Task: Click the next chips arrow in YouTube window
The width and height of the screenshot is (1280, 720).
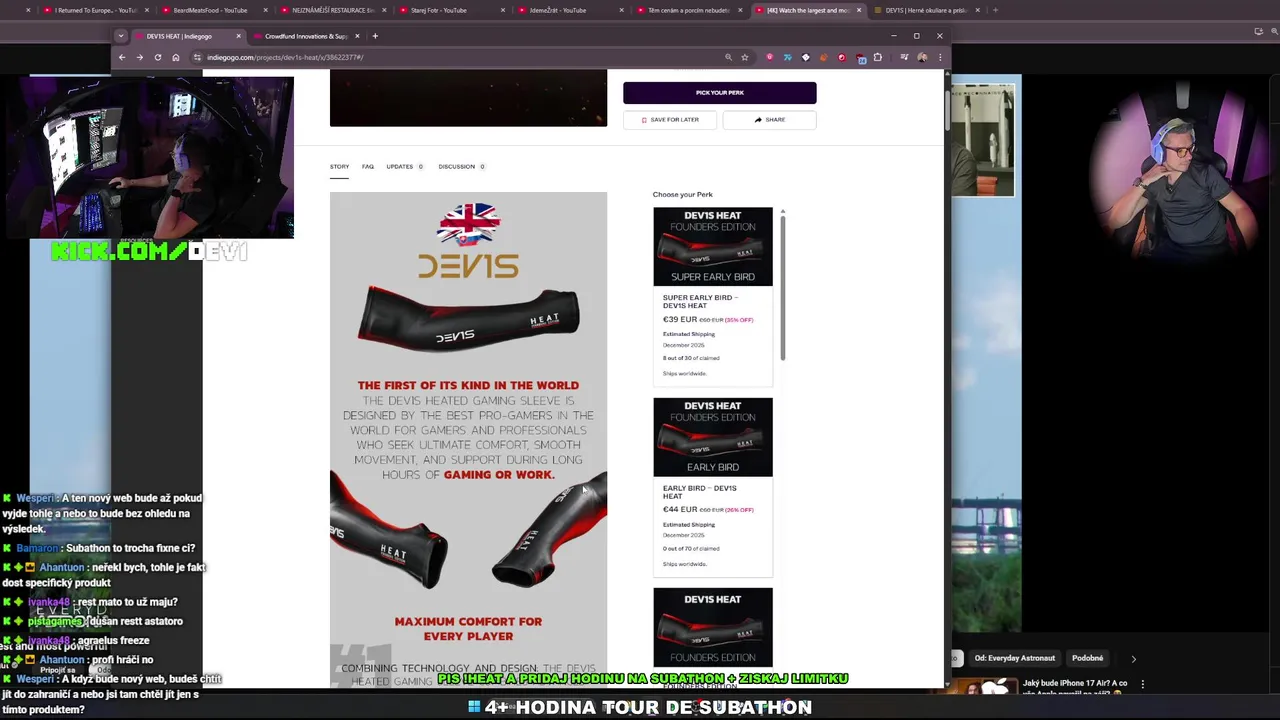Action: coord(1133,658)
